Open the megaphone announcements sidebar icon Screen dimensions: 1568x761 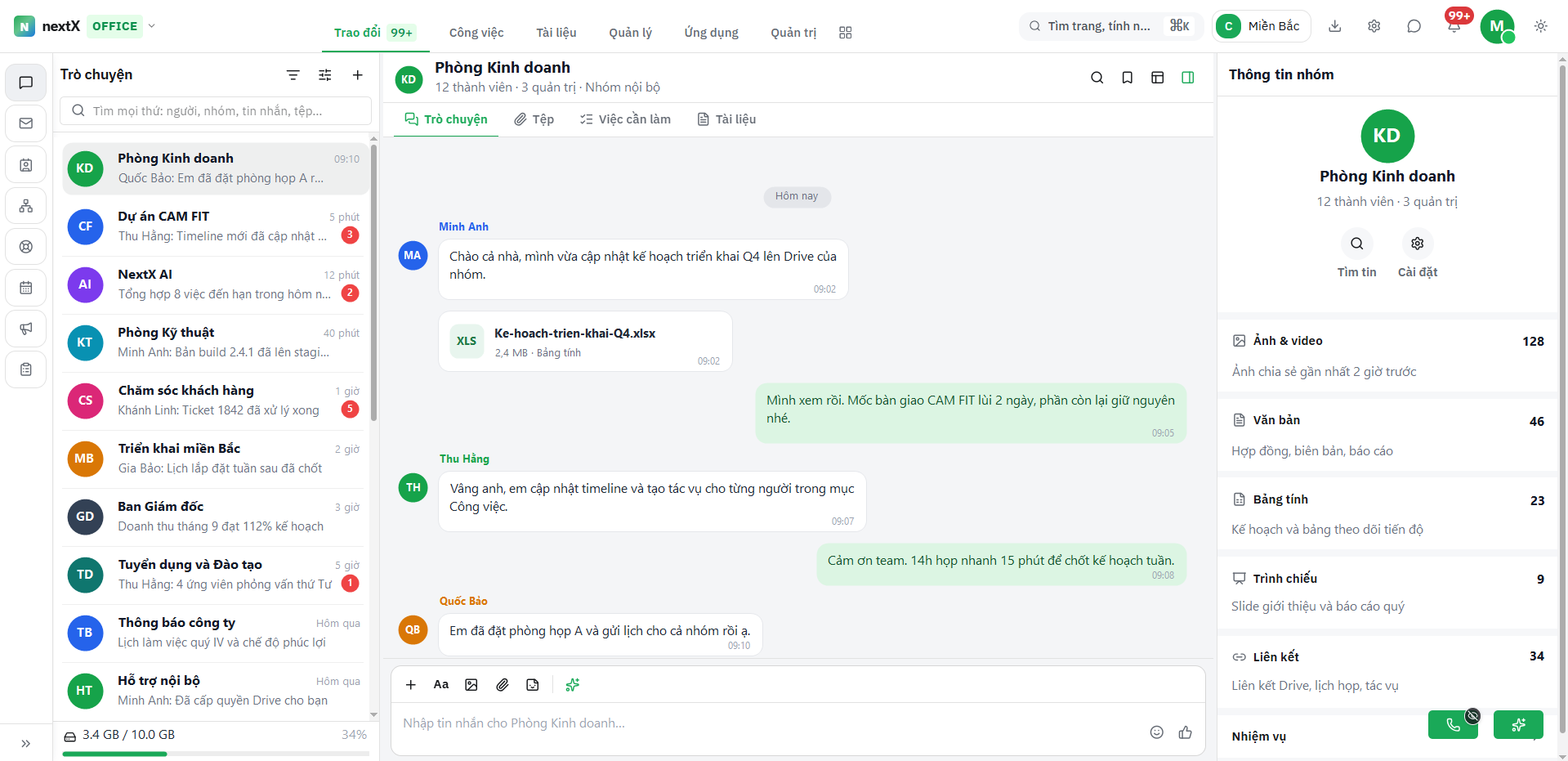coord(26,329)
